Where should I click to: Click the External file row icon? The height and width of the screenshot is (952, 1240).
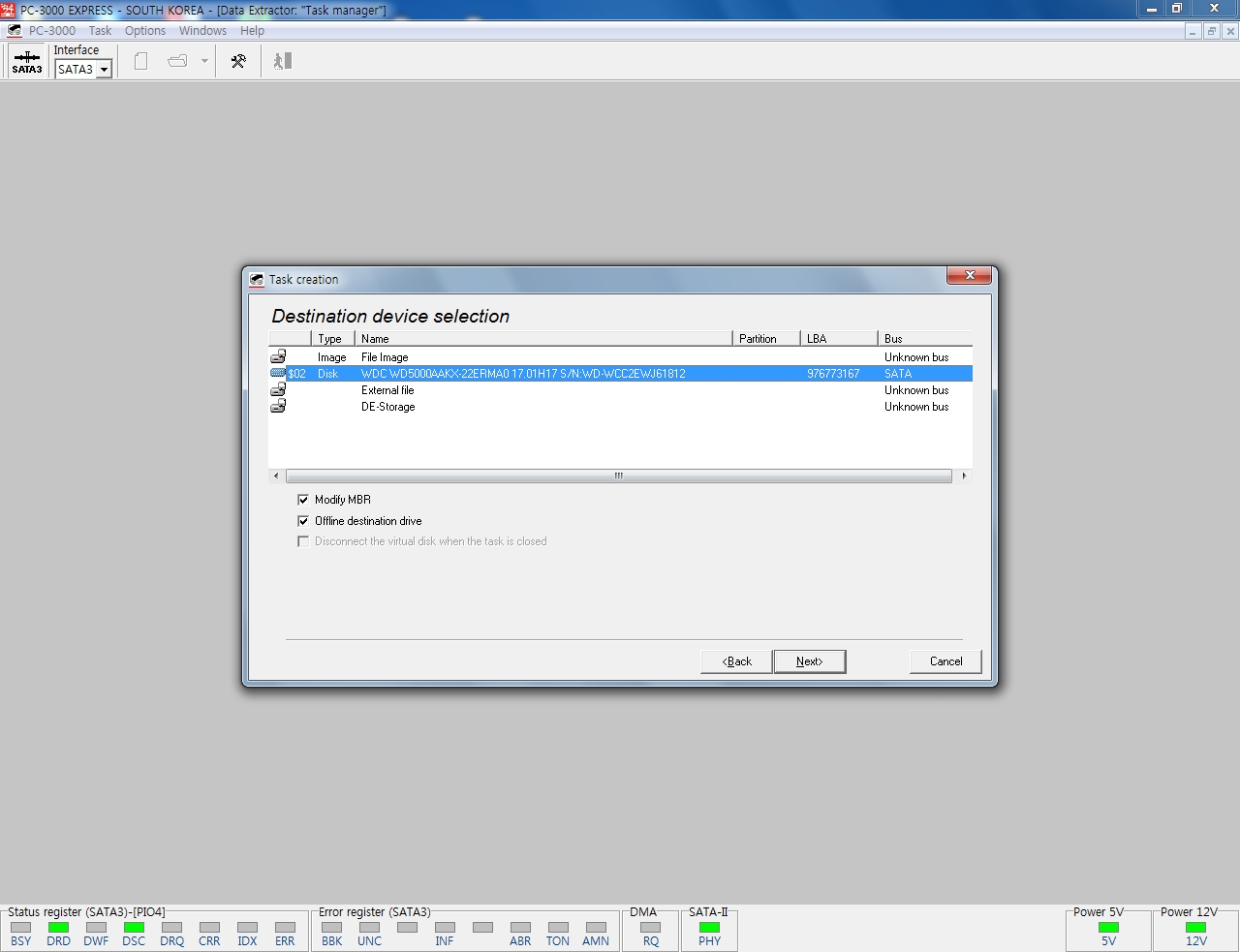pos(278,389)
